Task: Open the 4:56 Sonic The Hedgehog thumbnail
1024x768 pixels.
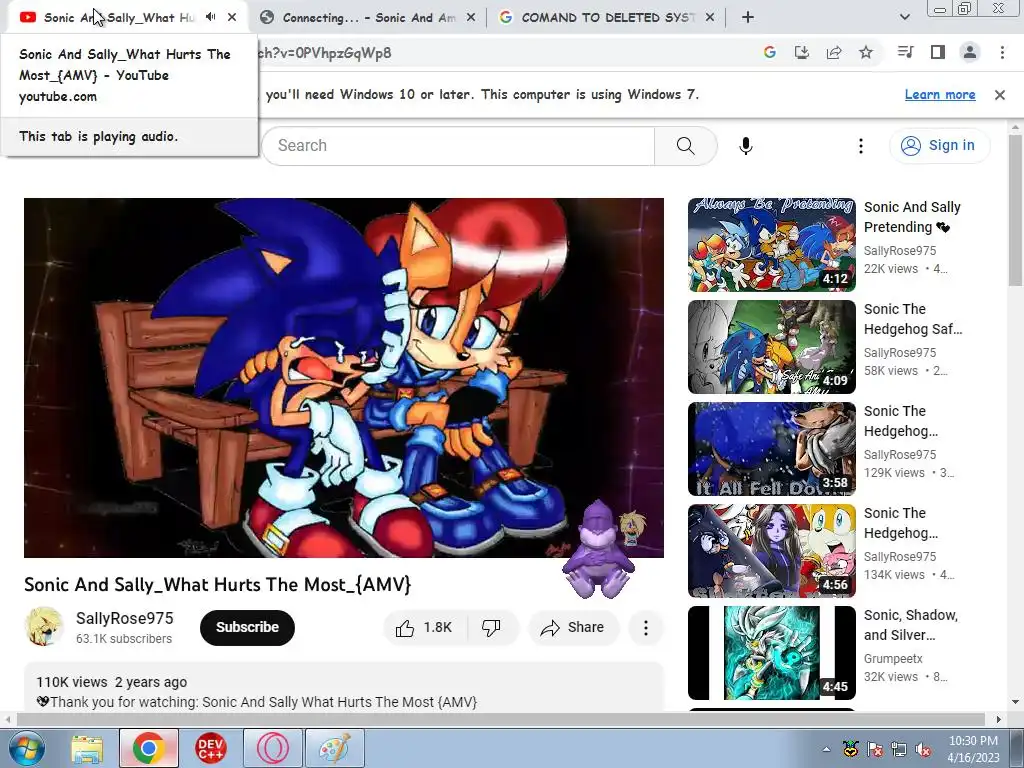Action: [x=771, y=550]
